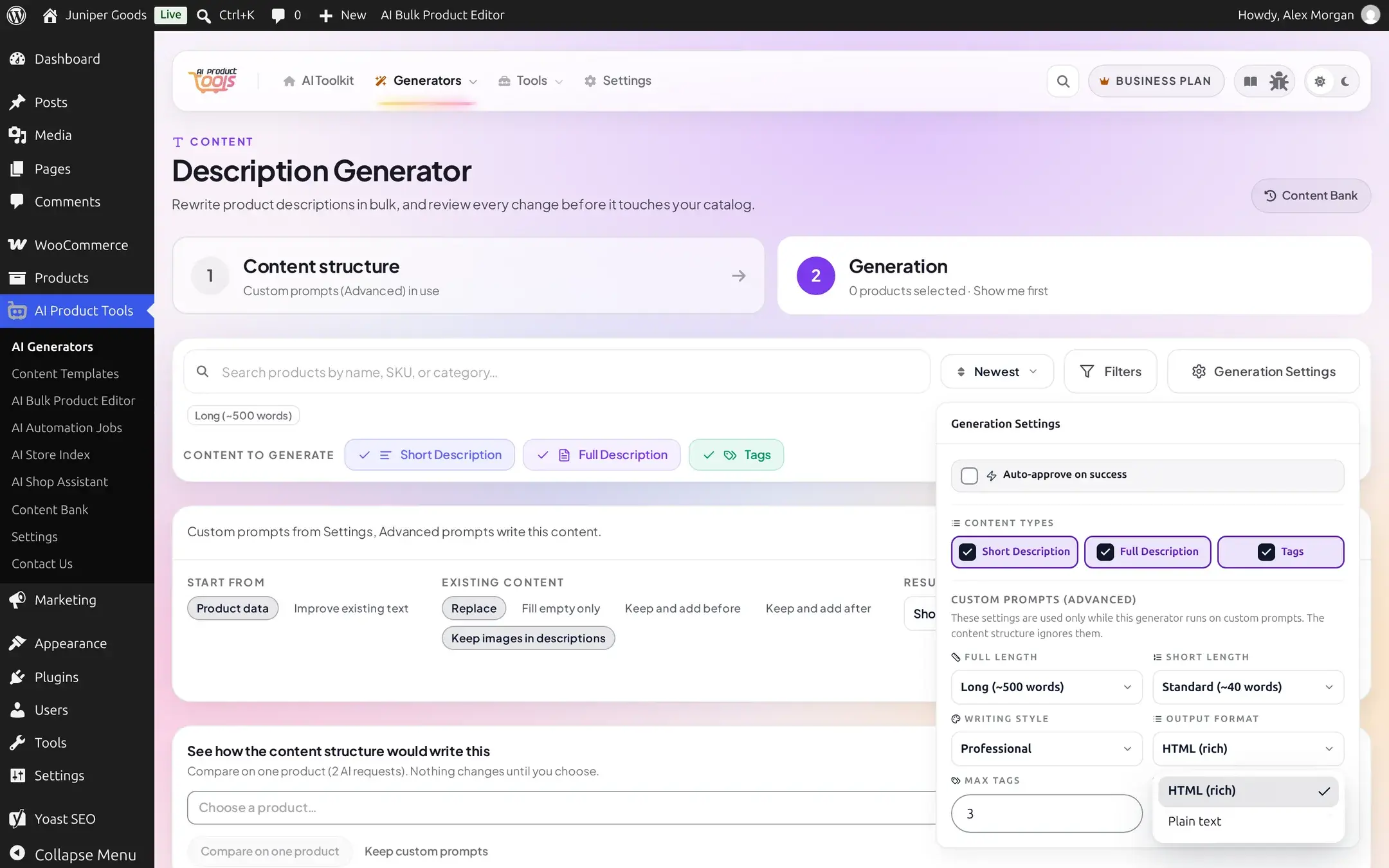The image size is (1389, 868).
Task: Expand the Writing Style dropdown
Action: pos(1046,748)
